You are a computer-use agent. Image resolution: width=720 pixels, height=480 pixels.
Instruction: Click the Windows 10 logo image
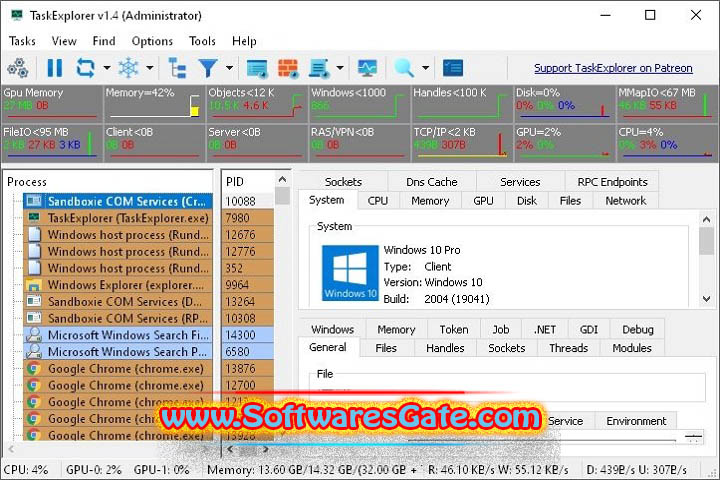(x=350, y=273)
